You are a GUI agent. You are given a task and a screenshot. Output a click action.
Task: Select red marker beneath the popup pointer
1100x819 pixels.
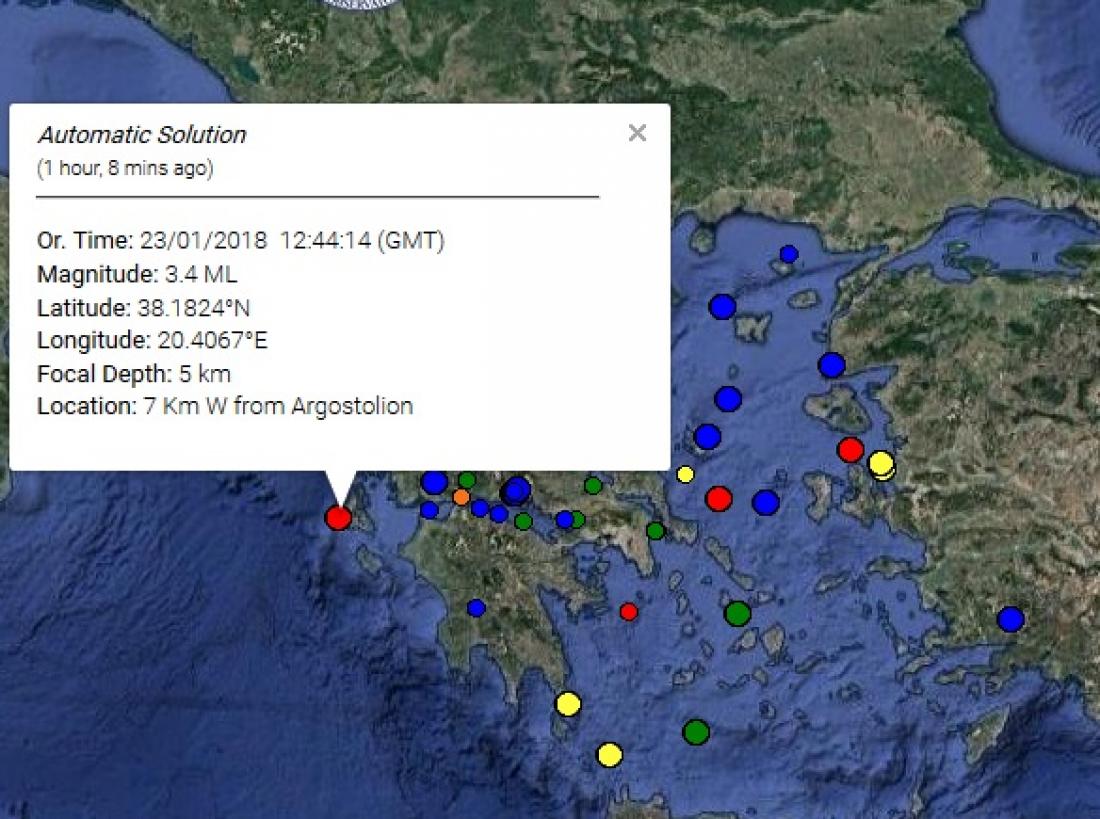point(338,517)
